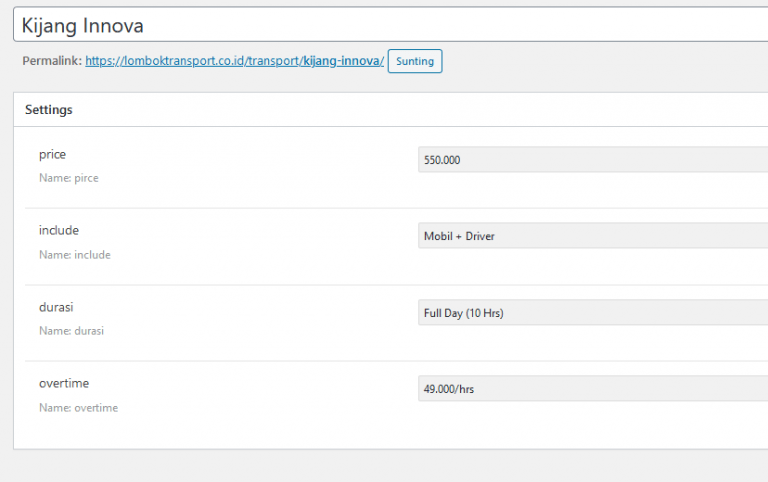Click the Name: overtime caption
768x482 pixels.
coord(78,408)
